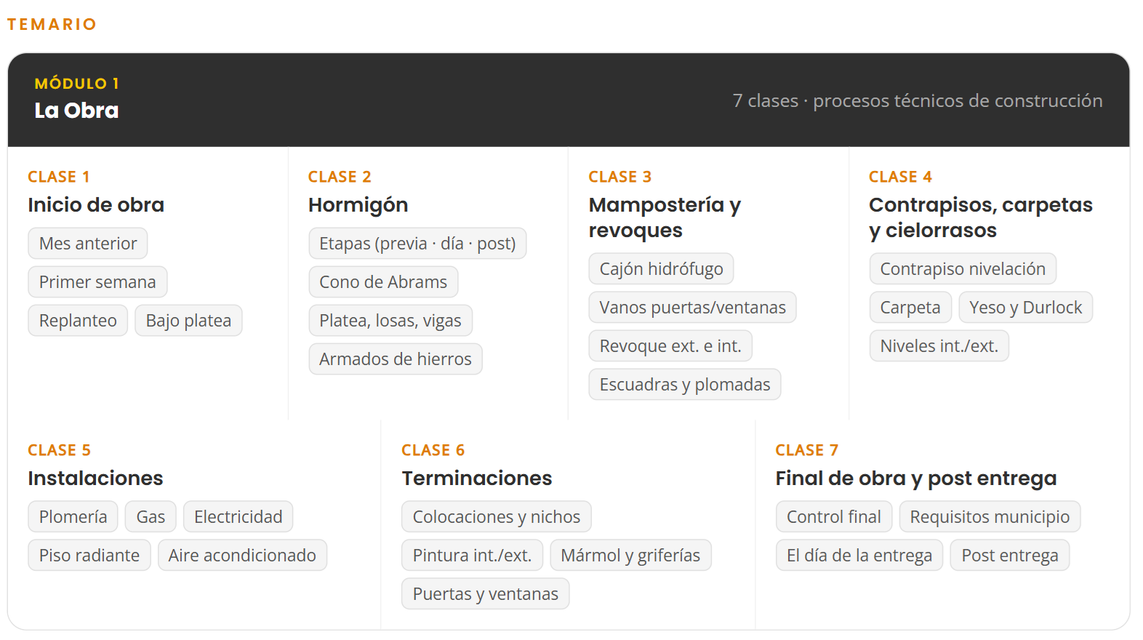Open the Terminaciones class heading
1143x640 pixels.
point(477,478)
